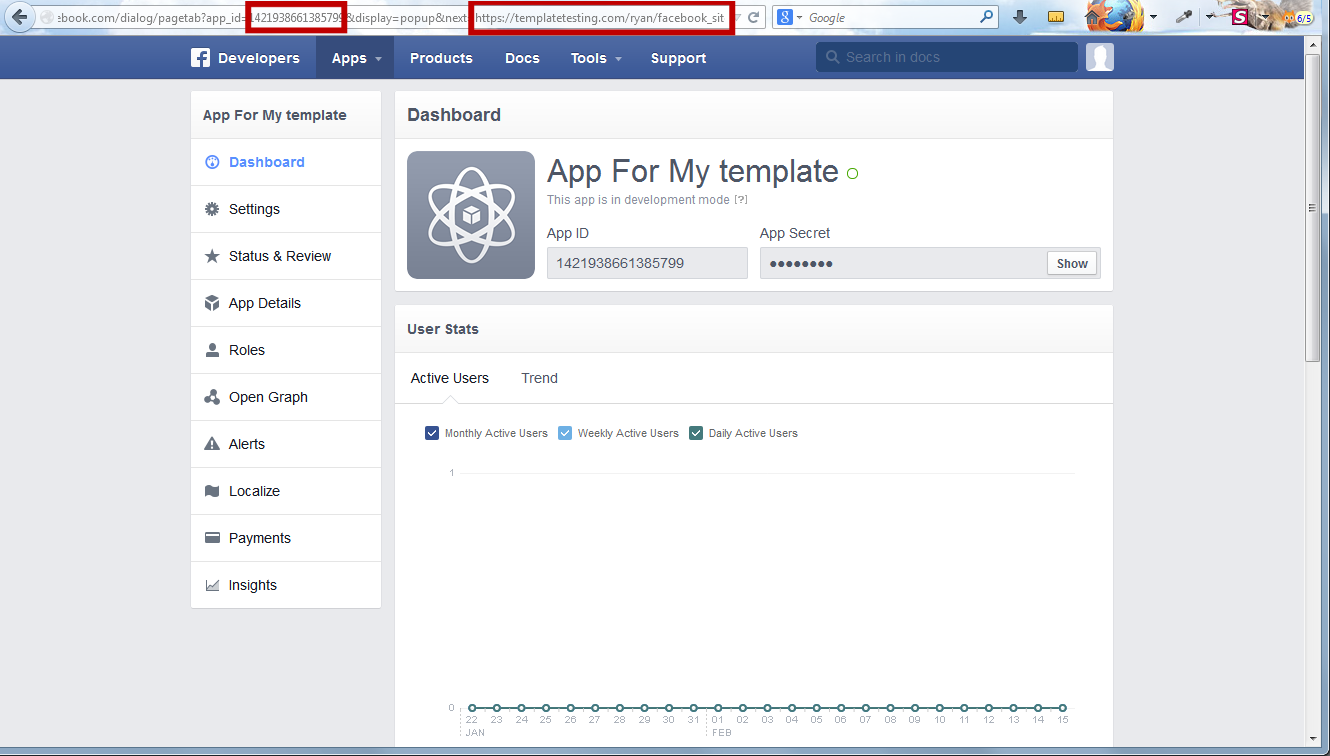Click the Localize flag icon
Screen dimensions: 1330x756
click(212, 491)
